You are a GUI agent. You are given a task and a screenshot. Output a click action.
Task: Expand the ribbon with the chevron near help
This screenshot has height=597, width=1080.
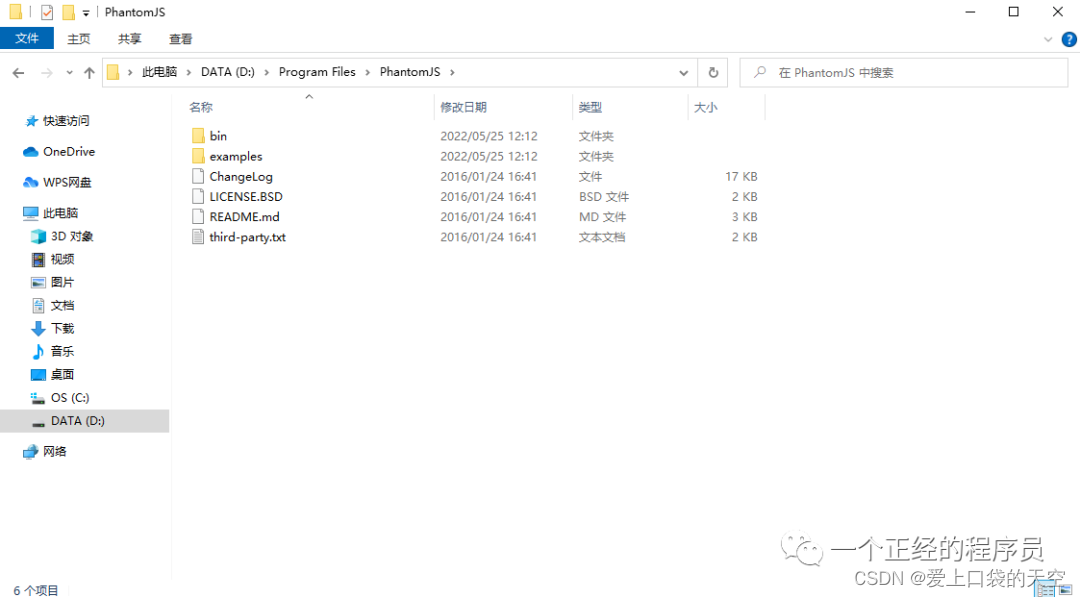1049,39
